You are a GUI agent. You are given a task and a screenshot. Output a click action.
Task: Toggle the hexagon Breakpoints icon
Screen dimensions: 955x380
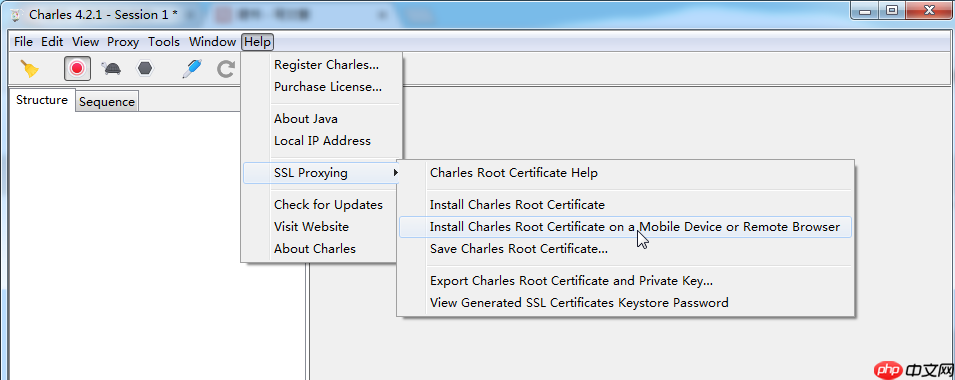(x=144, y=68)
